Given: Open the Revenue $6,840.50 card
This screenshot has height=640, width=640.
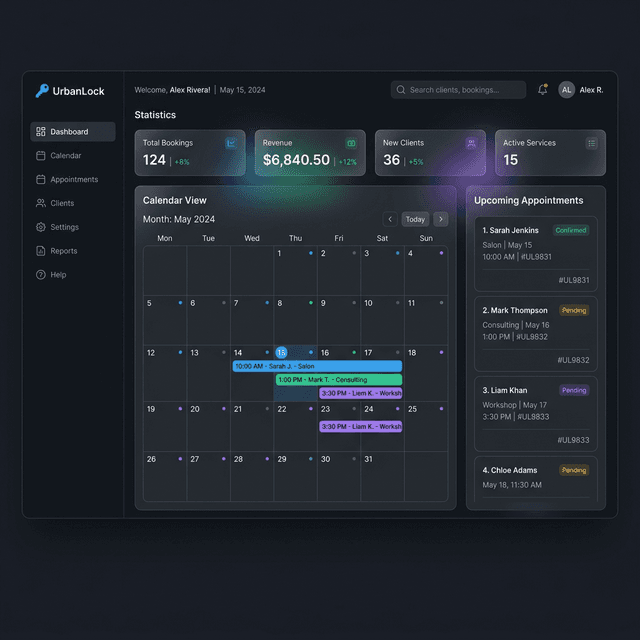Looking at the screenshot, I should pos(310,153).
